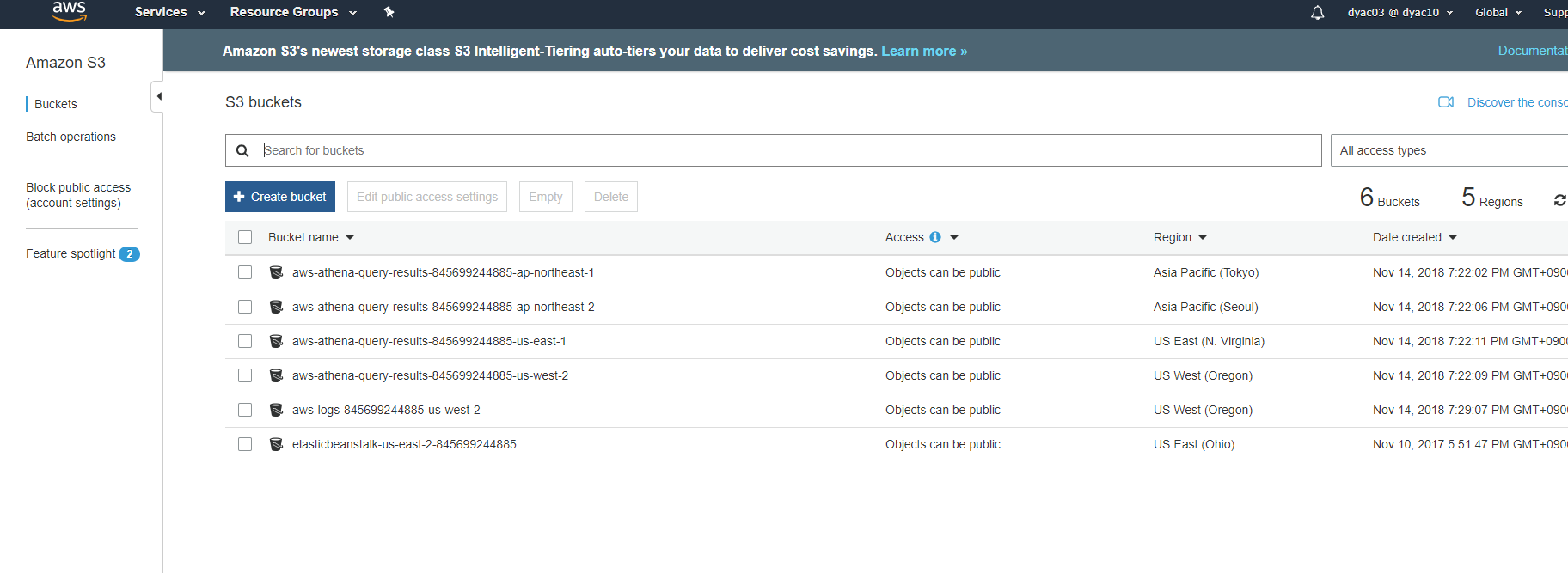Click the video camera Discover console icon

coord(1446,102)
